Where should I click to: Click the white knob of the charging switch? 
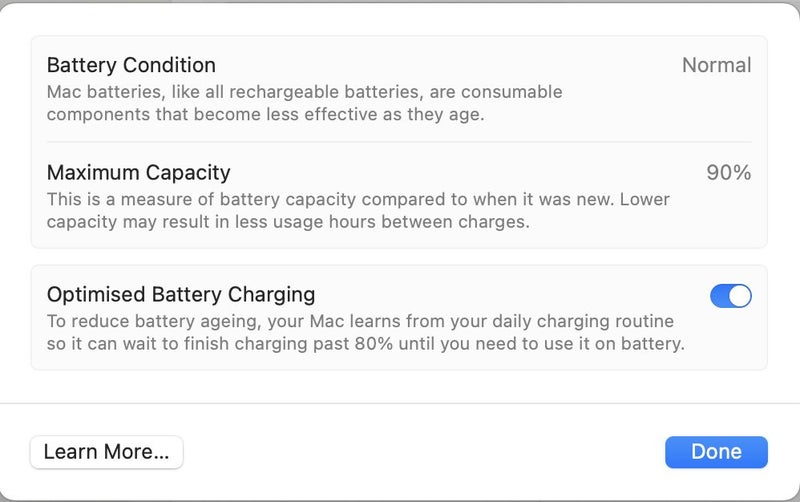coord(740,296)
